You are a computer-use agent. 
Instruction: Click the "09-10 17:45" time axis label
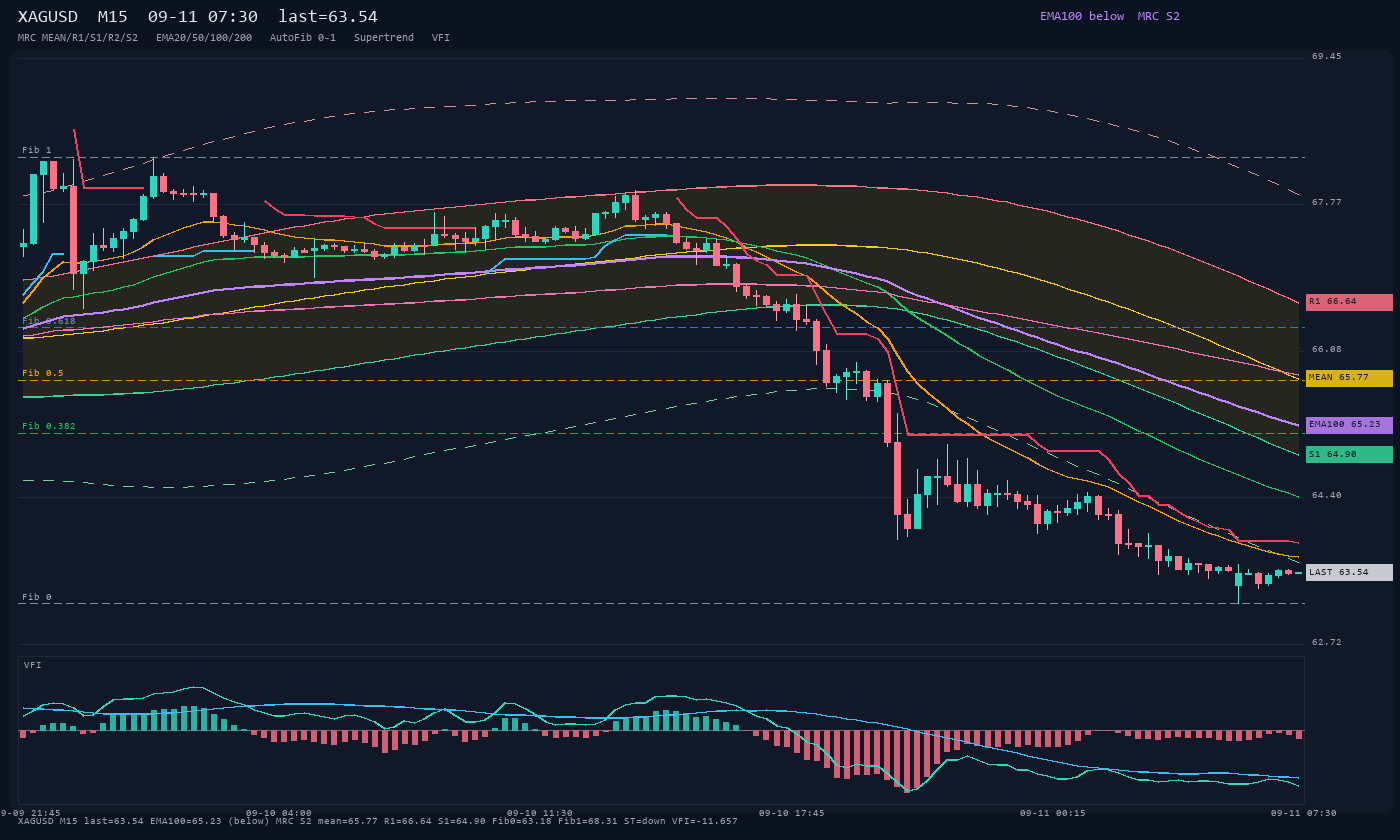(x=792, y=813)
